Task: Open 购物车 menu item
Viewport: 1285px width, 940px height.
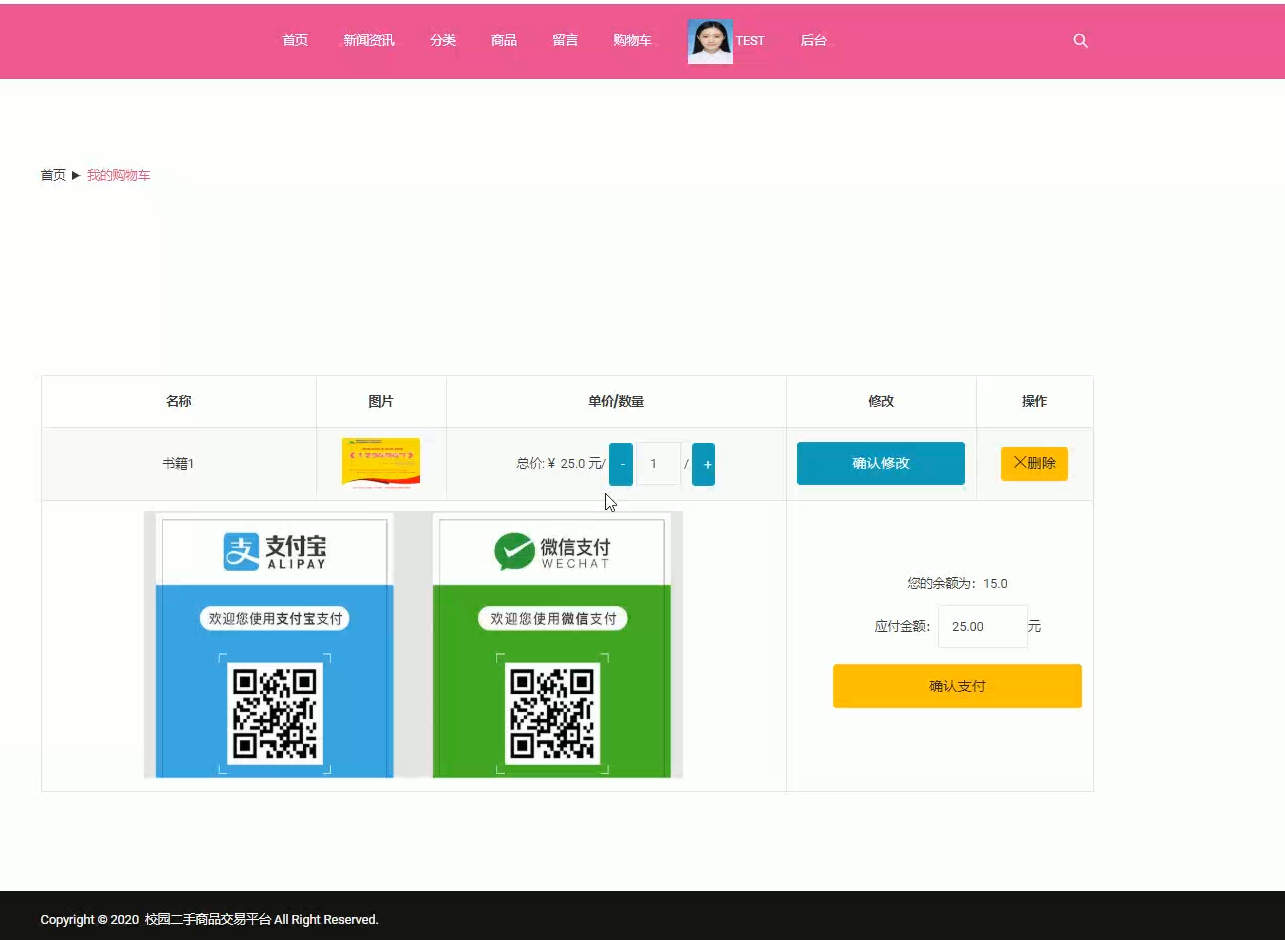Action: pos(632,41)
